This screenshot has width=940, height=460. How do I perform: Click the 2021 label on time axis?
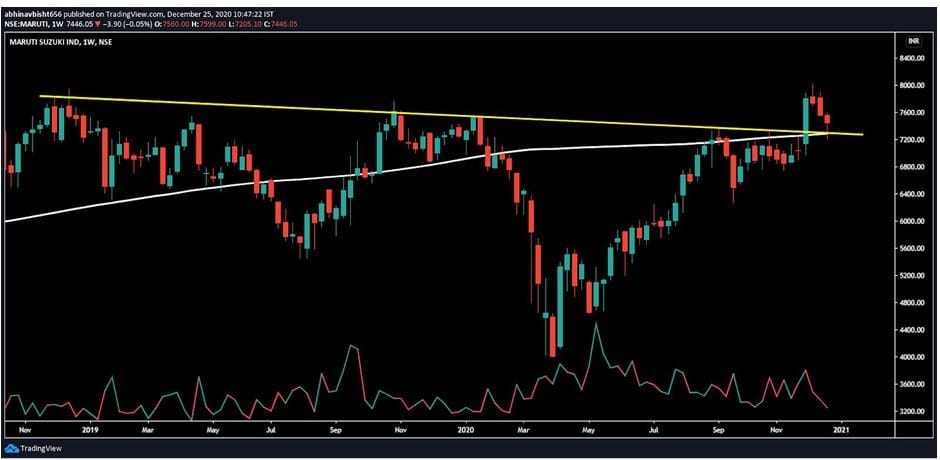842,429
